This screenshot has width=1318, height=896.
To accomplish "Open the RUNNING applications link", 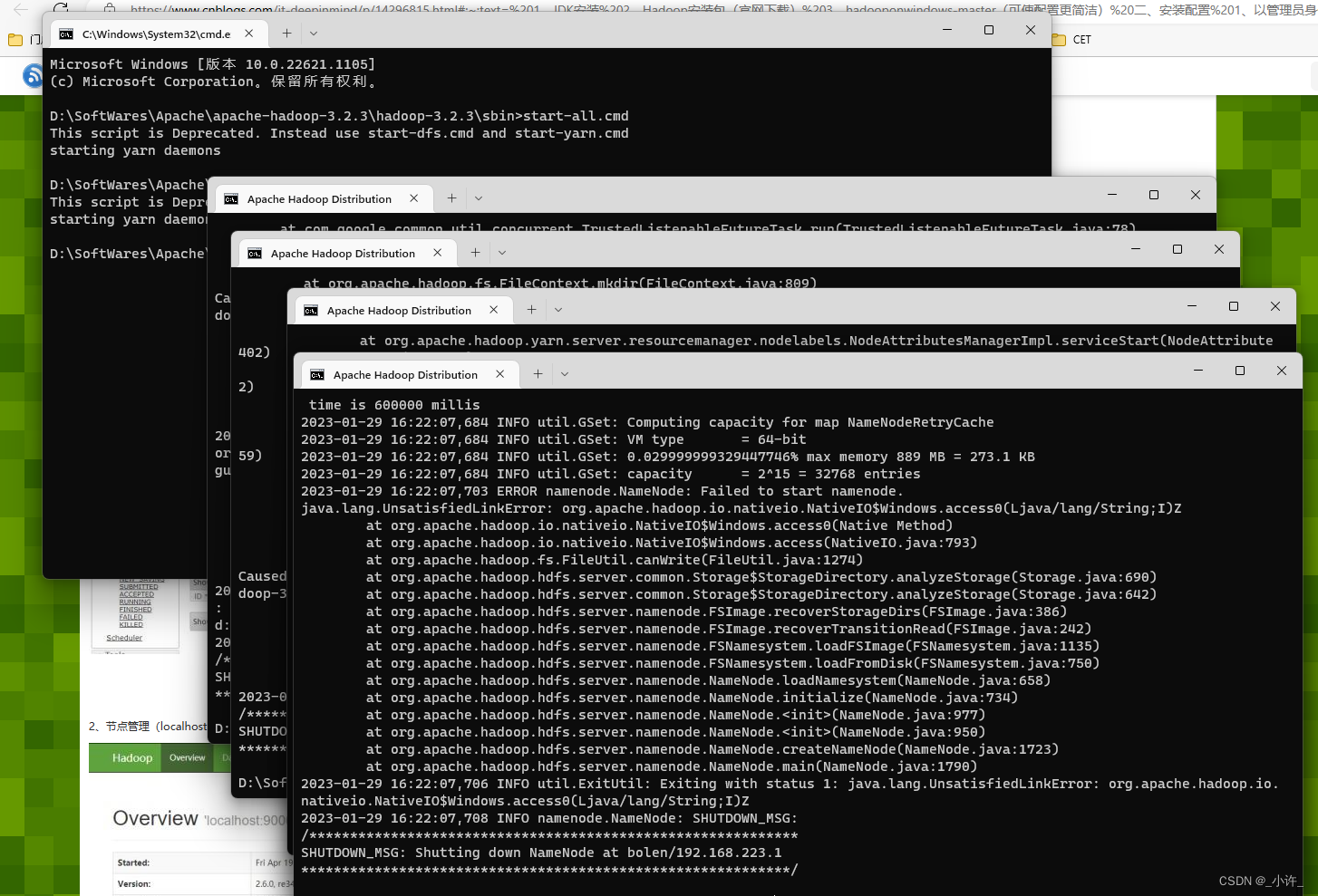I will (135, 602).
